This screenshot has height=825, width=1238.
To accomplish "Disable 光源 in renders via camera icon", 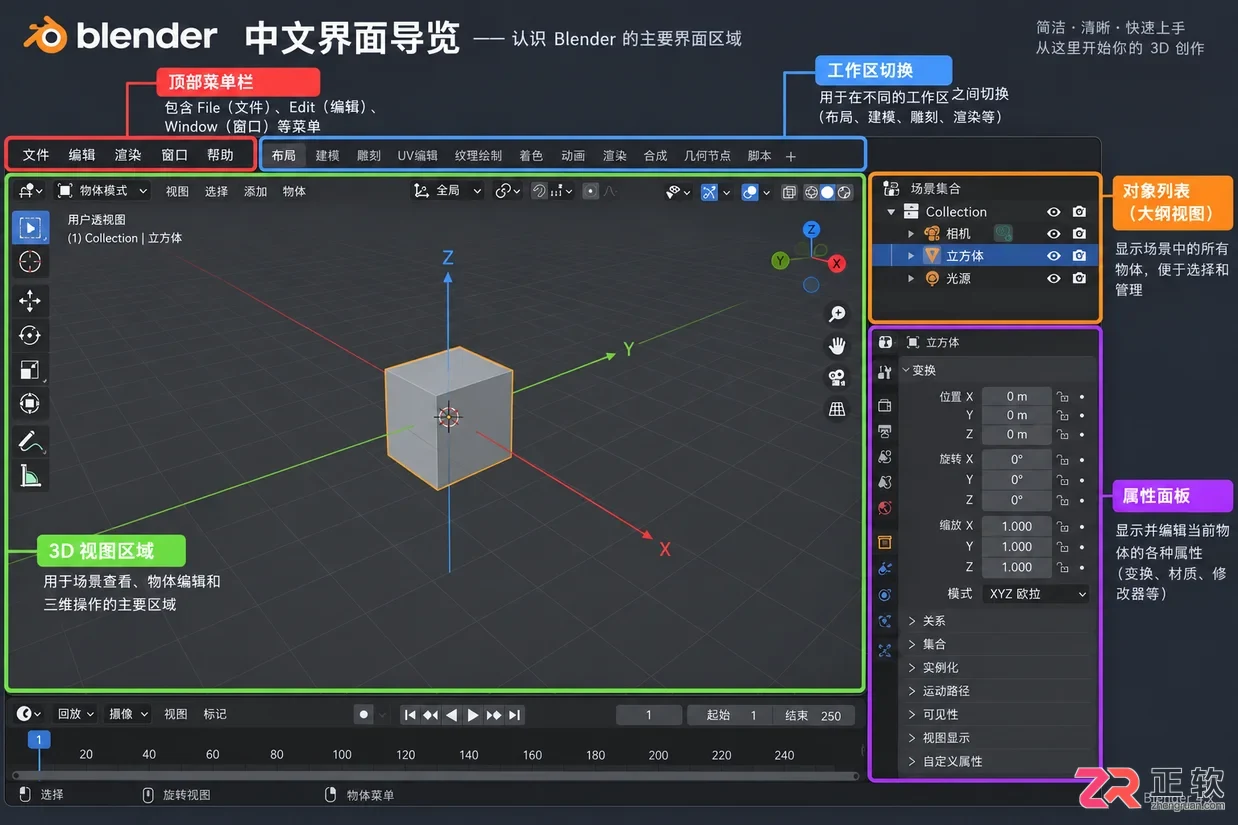I will pos(1079,279).
